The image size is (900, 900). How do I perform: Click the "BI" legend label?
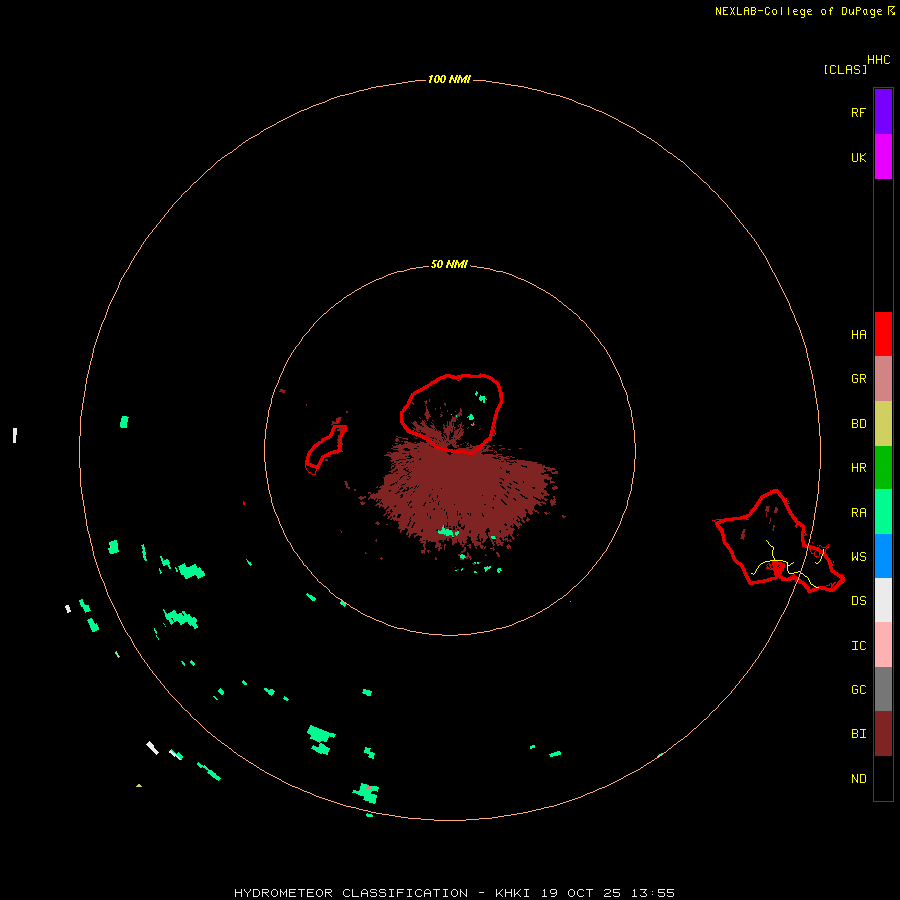[858, 734]
